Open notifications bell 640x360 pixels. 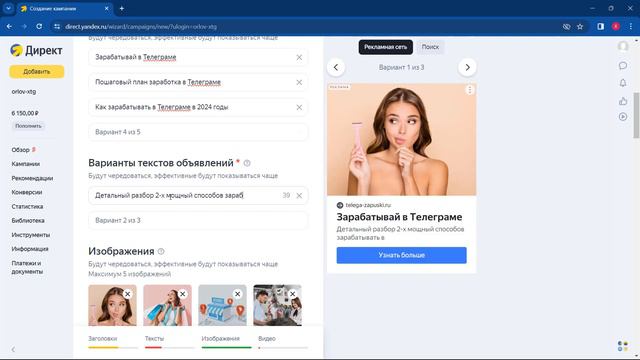click(x=623, y=83)
